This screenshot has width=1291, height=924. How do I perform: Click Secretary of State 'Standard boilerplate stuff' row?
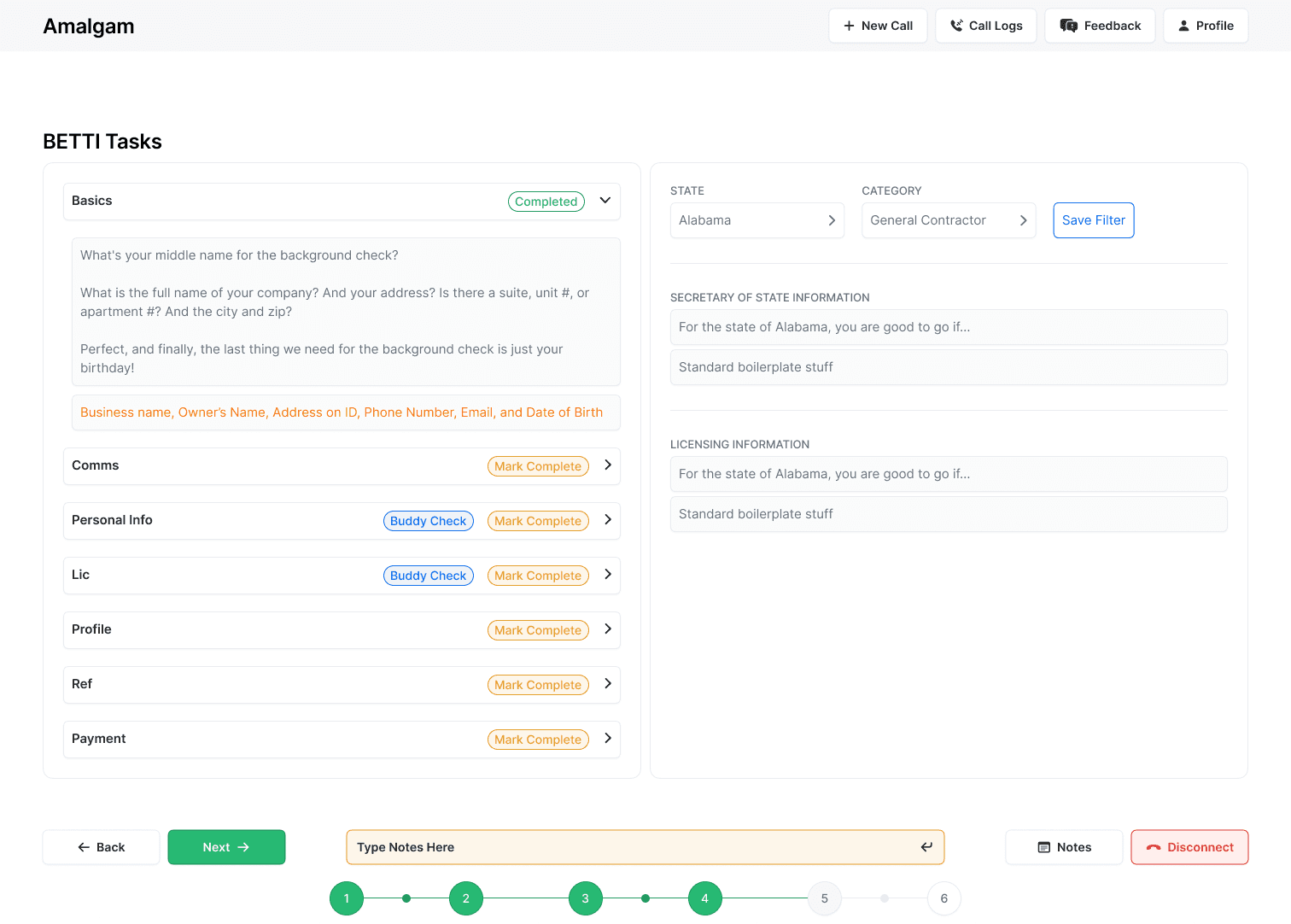(949, 367)
